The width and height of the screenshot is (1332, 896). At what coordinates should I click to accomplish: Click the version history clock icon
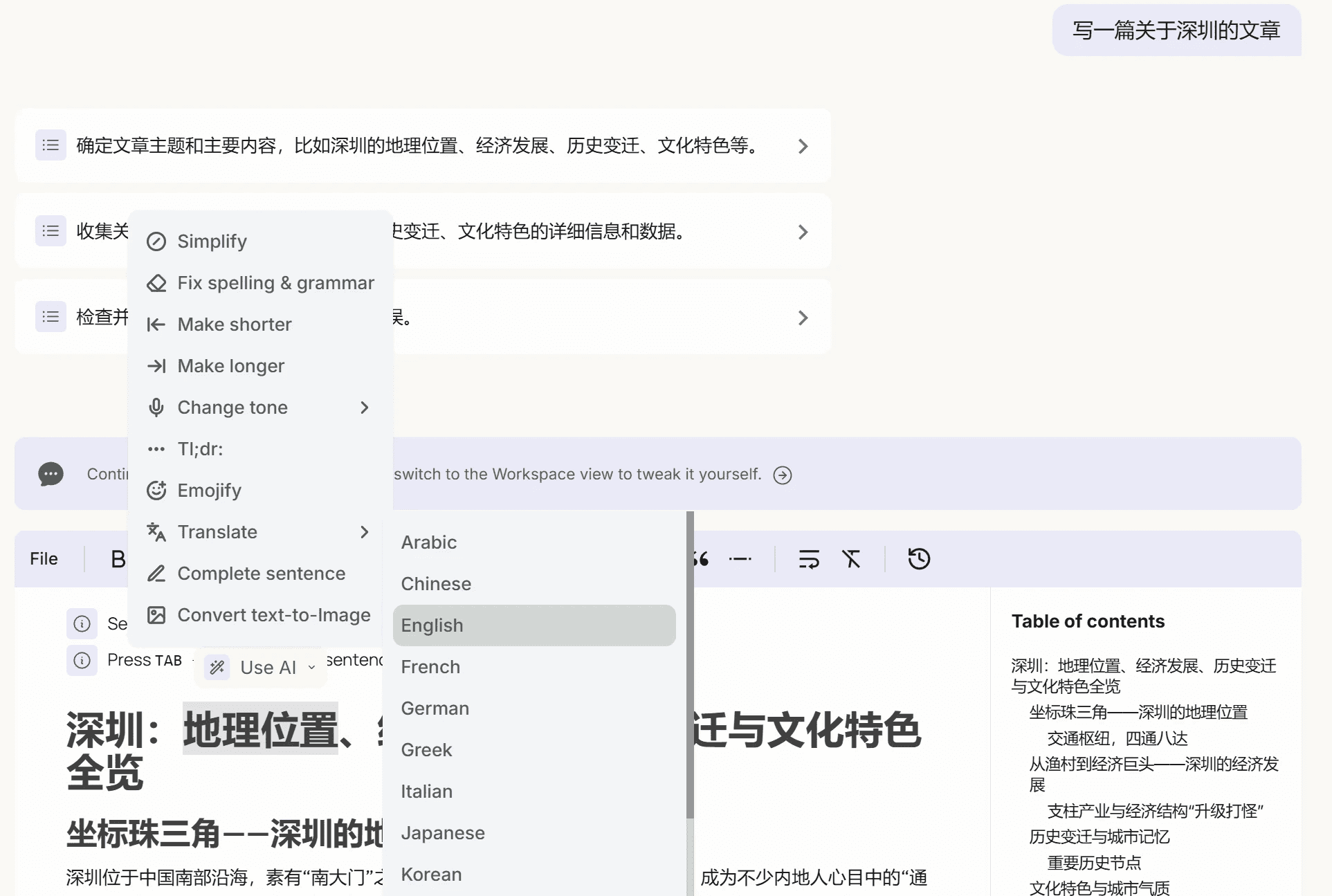click(x=919, y=559)
